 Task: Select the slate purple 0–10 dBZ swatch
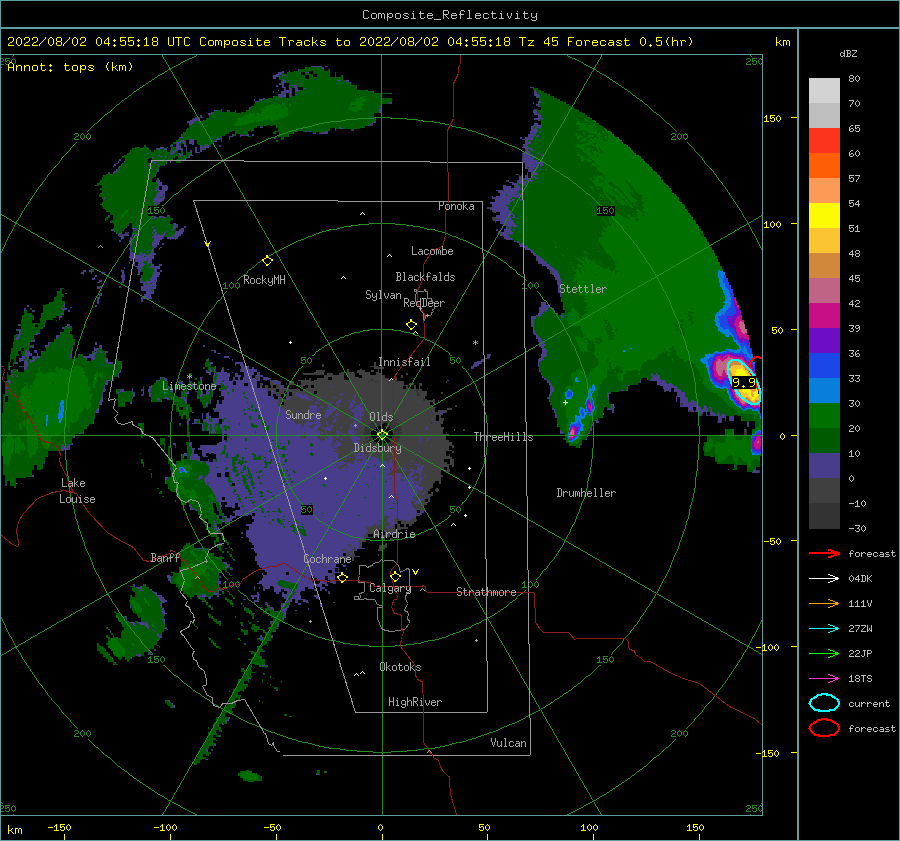[824, 466]
